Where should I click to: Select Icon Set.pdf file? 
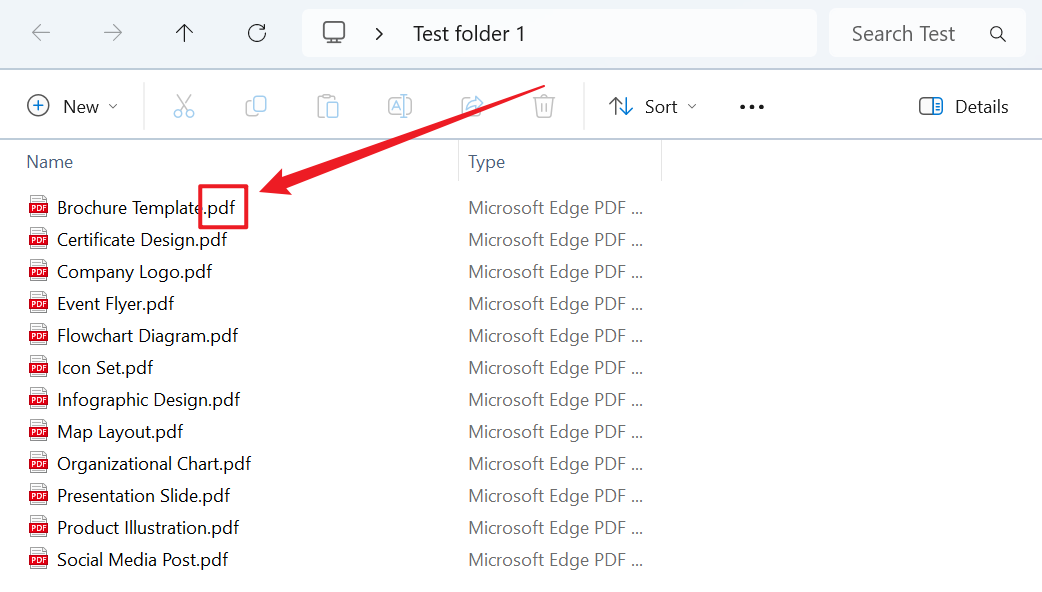pos(105,367)
